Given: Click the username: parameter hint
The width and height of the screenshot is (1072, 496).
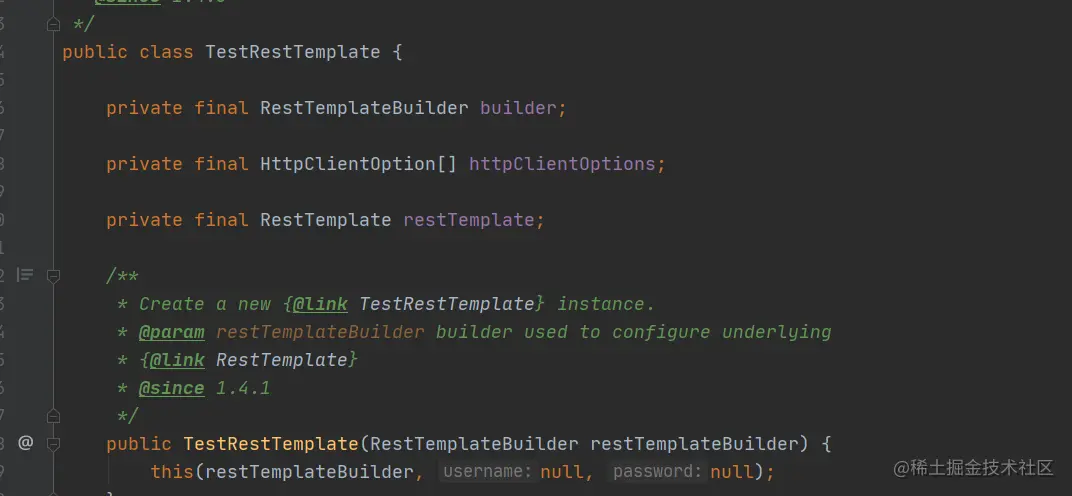Looking at the screenshot, I should point(487,472).
